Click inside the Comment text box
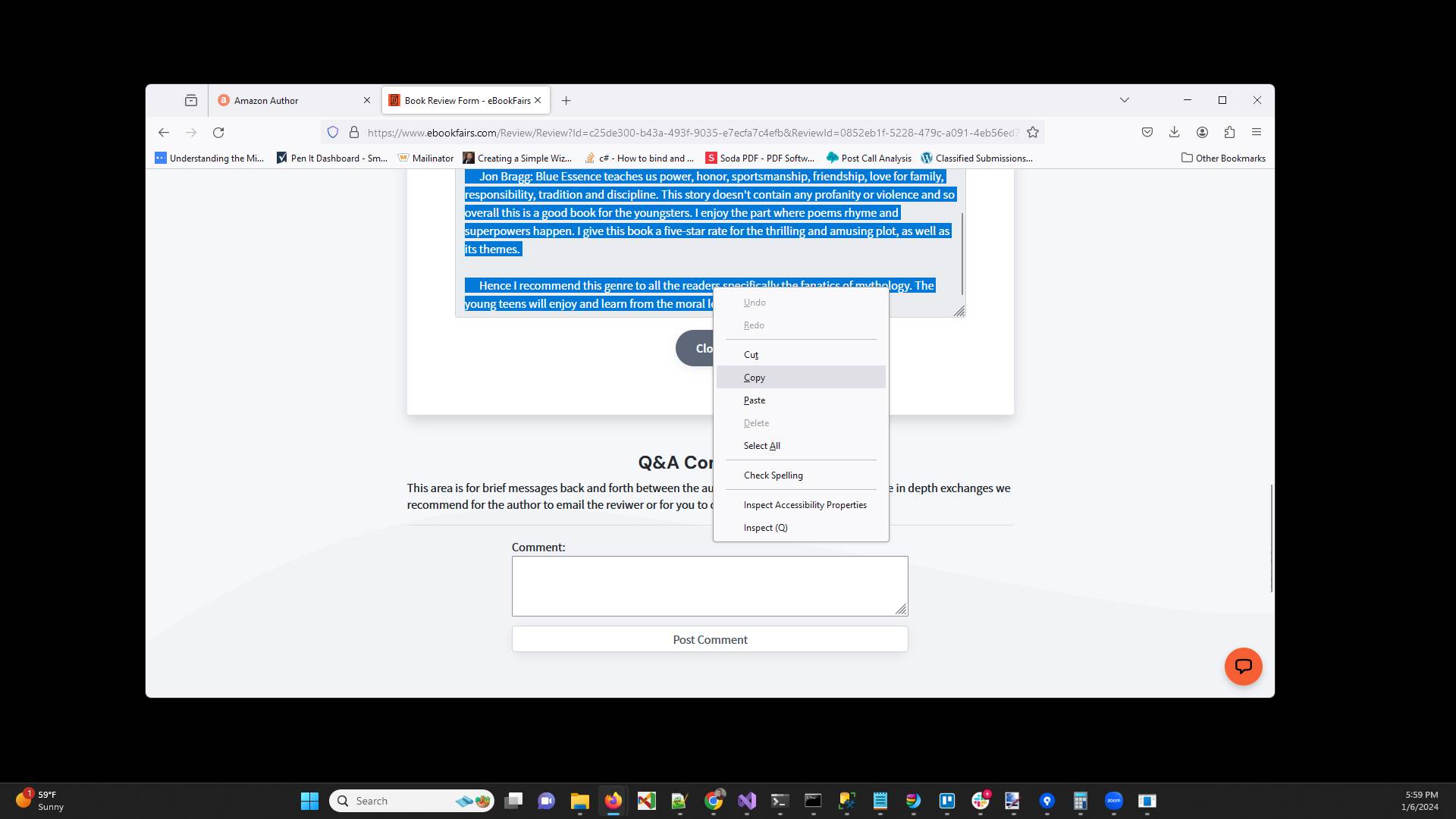 point(710,585)
